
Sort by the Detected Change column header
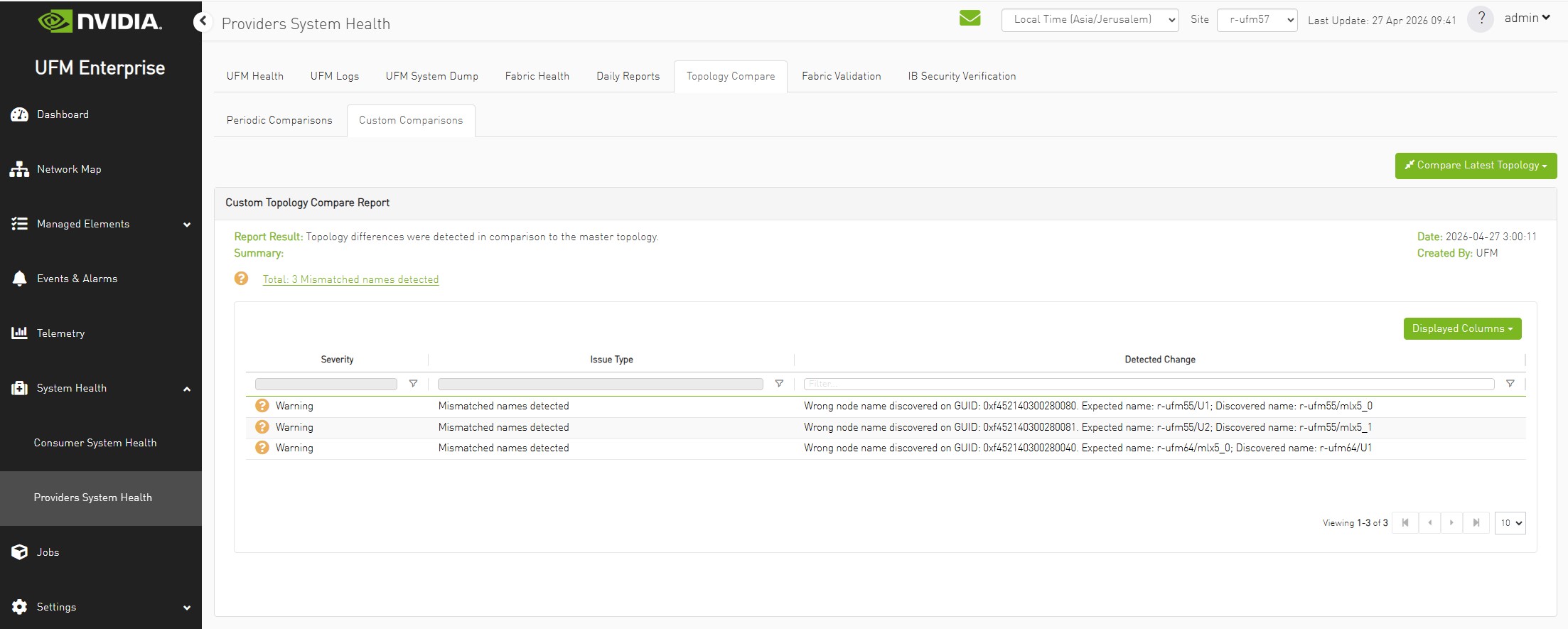point(1160,360)
